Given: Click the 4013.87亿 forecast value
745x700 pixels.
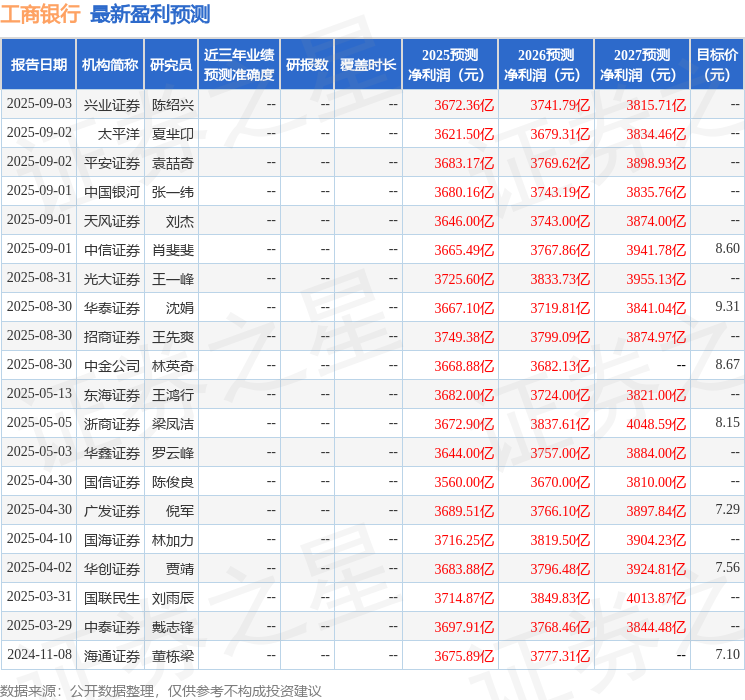Looking at the screenshot, I should (656, 598).
